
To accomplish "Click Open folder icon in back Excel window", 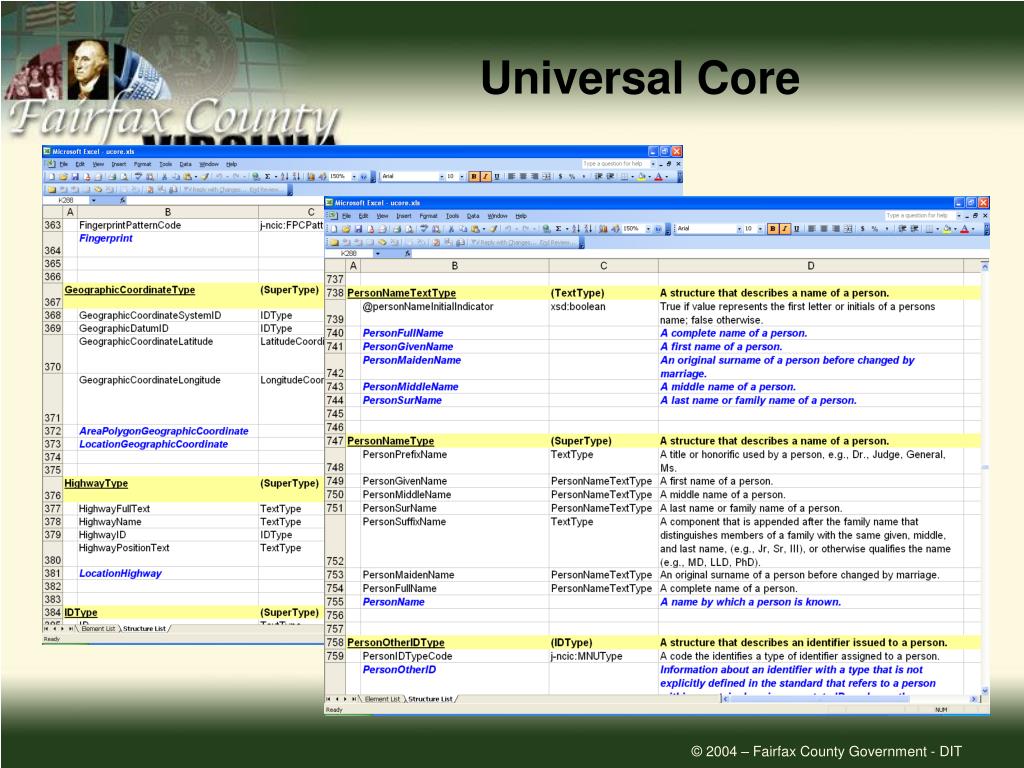I will click(63, 176).
